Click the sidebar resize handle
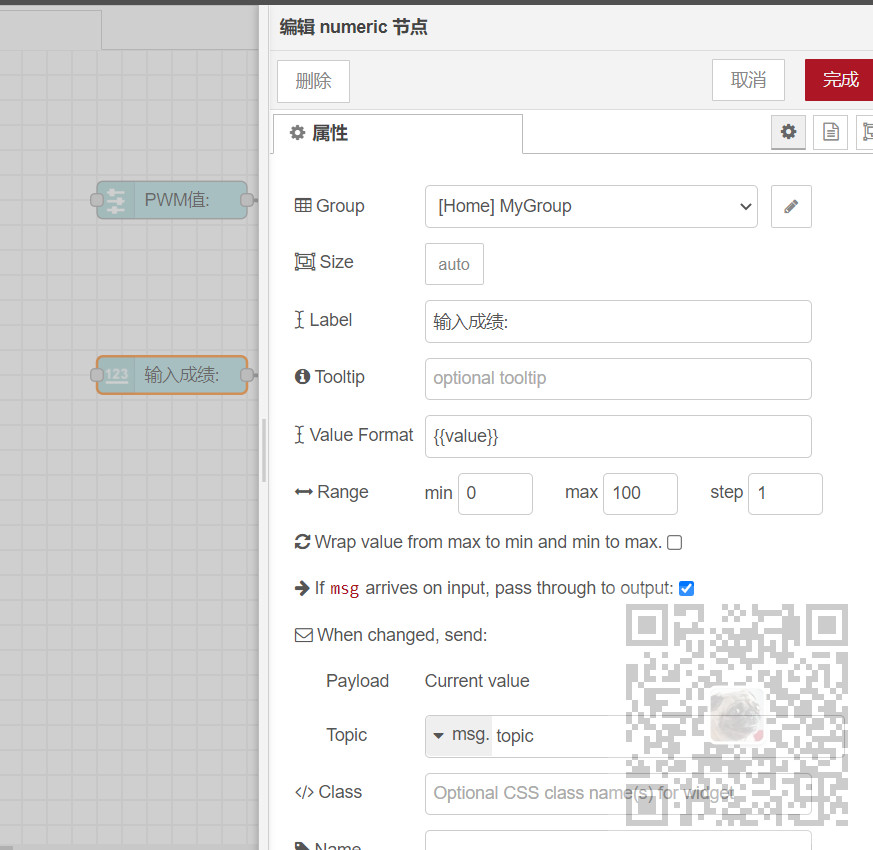 264,450
